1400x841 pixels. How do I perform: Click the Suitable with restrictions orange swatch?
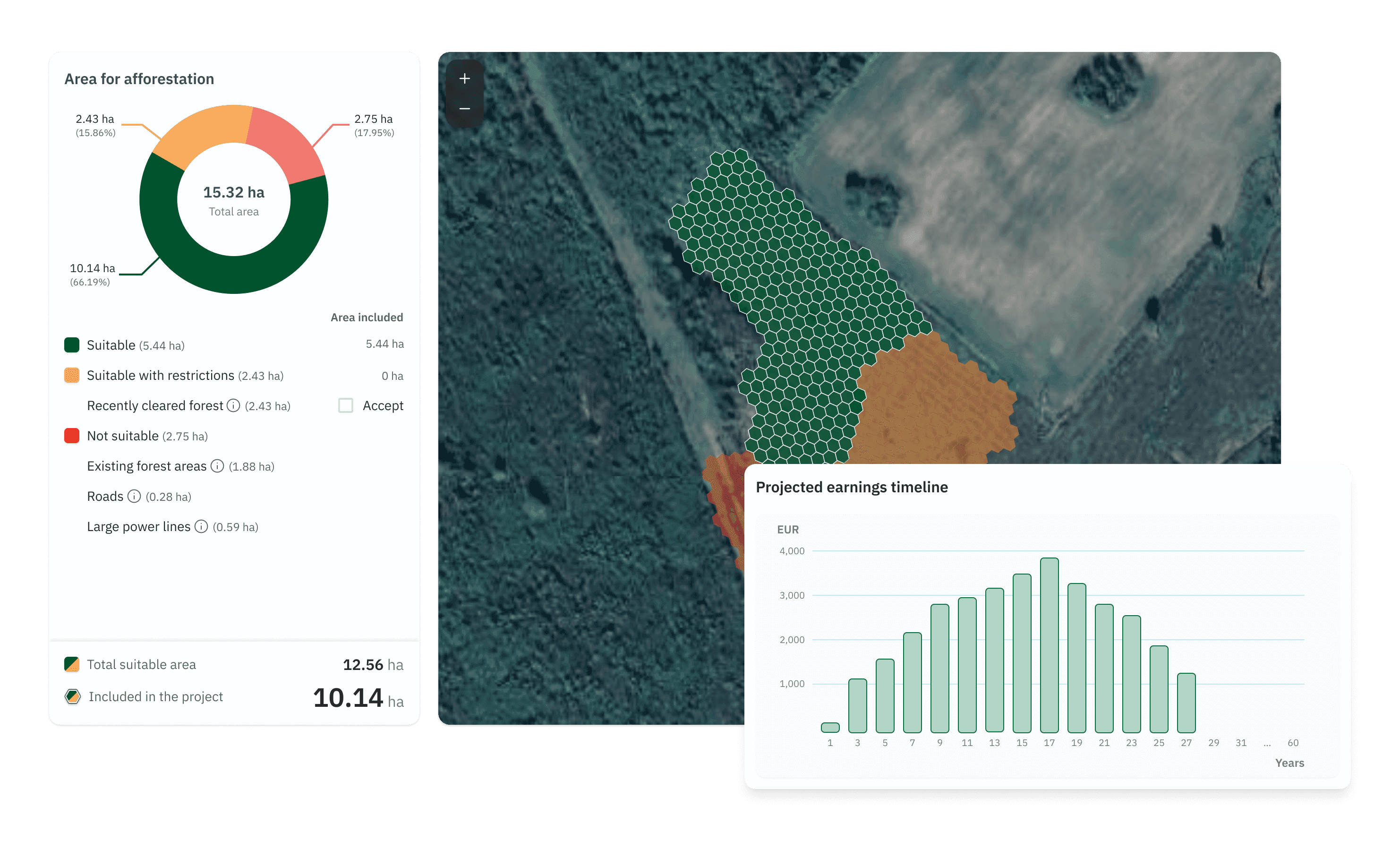pos(72,375)
